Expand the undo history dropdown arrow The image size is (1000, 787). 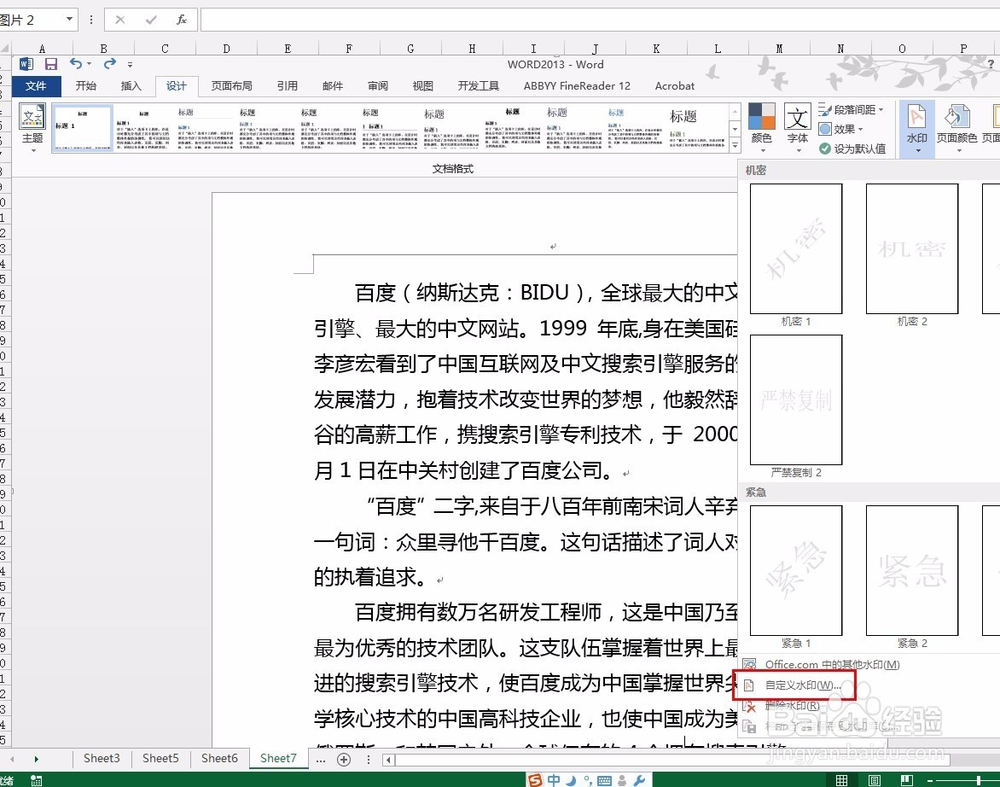click(x=89, y=64)
